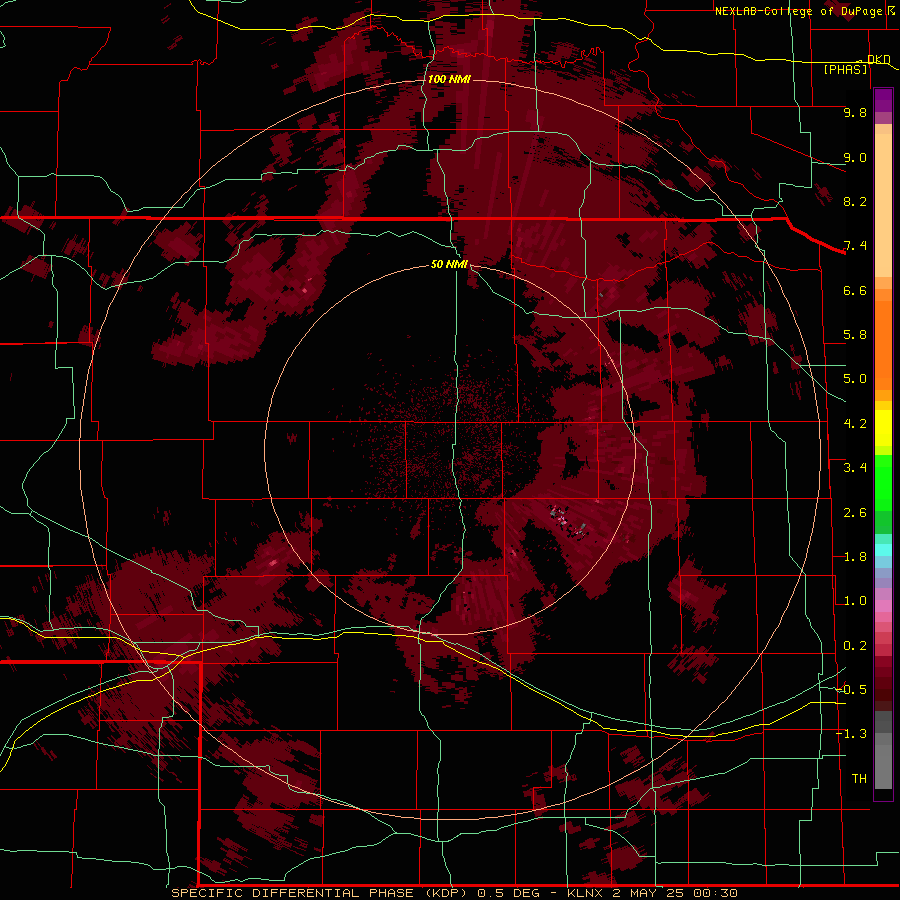The height and width of the screenshot is (900, 900).
Task: Click the 9.8 scale value
Action: pyautogui.click(x=855, y=112)
